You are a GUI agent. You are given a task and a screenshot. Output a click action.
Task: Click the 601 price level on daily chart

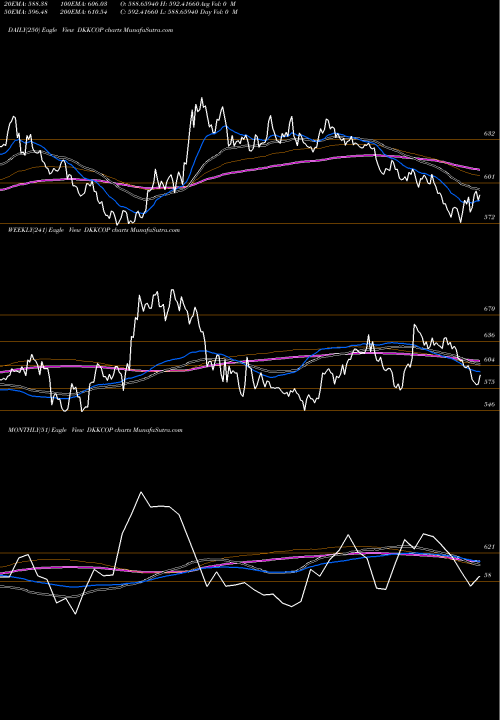(489, 176)
